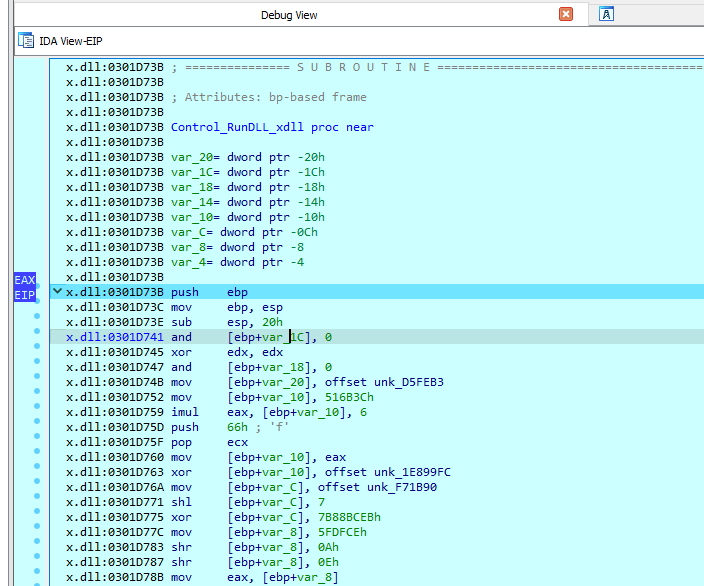Click operand 0Ah in shr instruction
The image size is (704, 586).
328,547
